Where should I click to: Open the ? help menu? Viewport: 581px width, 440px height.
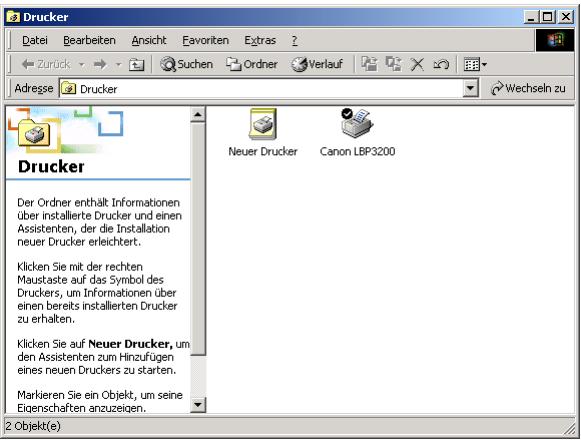(x=294, y=40)
